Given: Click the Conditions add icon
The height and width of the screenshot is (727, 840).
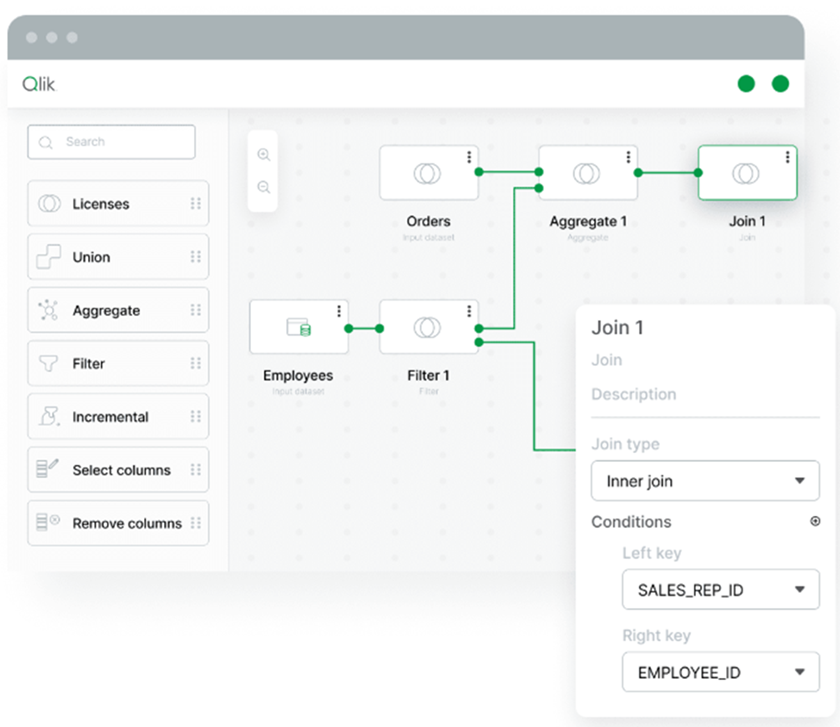Looking at the screenshot, I should coord(815,522).
